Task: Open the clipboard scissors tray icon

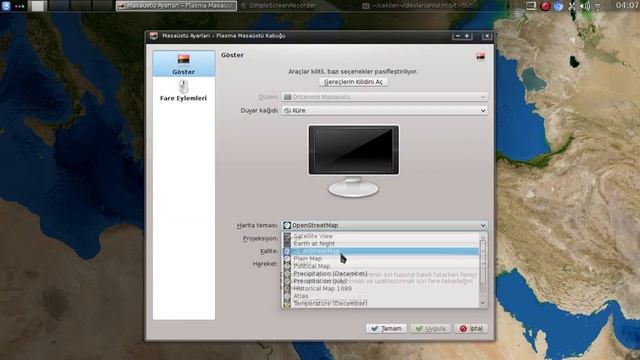Action: (x=572, y=6)
